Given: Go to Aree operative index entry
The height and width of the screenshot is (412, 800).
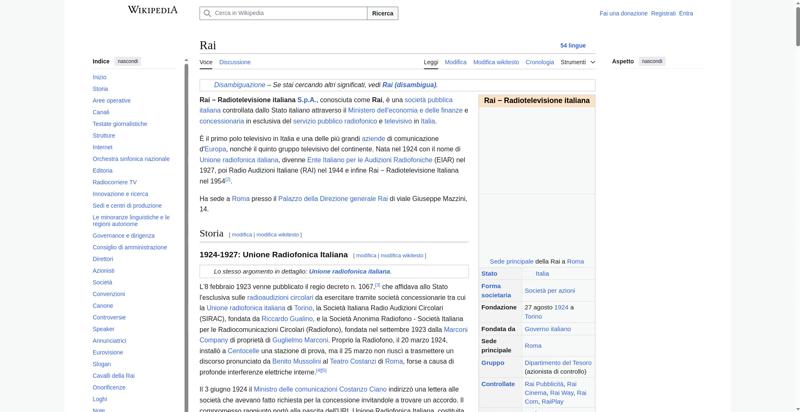Looking at the screenshot, I should click(x=111, y=100).
